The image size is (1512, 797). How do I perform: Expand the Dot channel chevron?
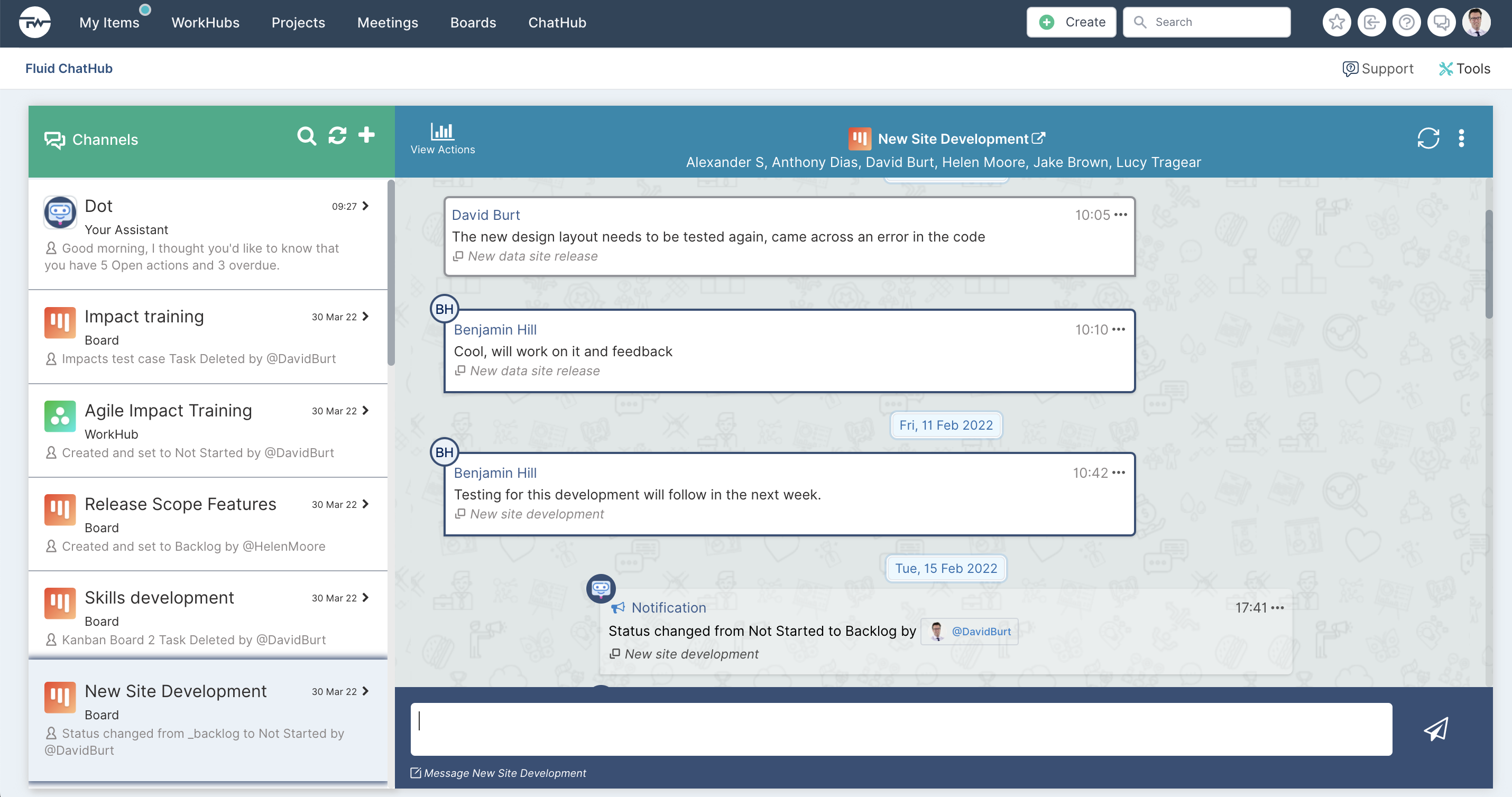[x=366, y=206]
